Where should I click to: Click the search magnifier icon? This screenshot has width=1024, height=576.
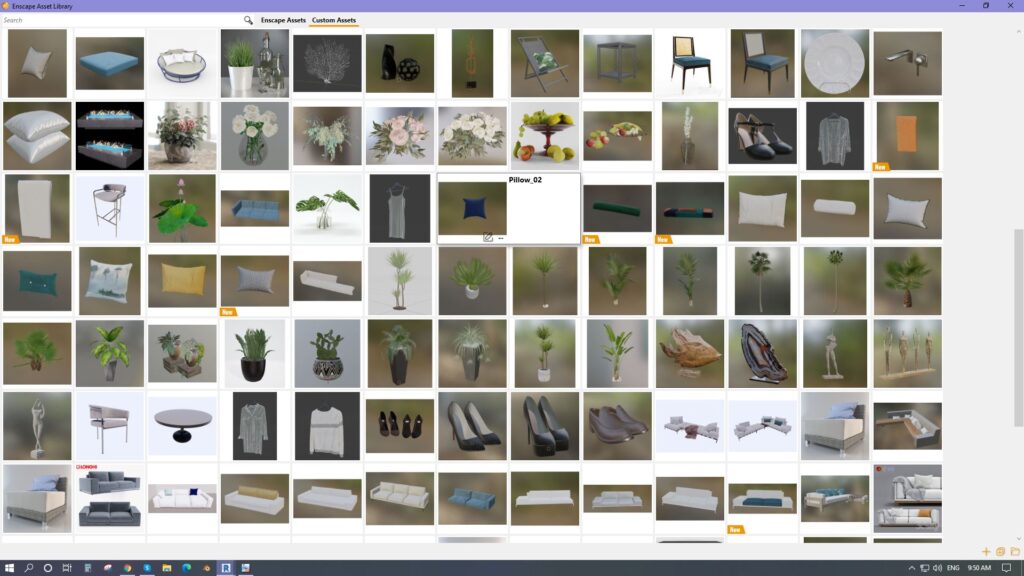click(249, 20)
